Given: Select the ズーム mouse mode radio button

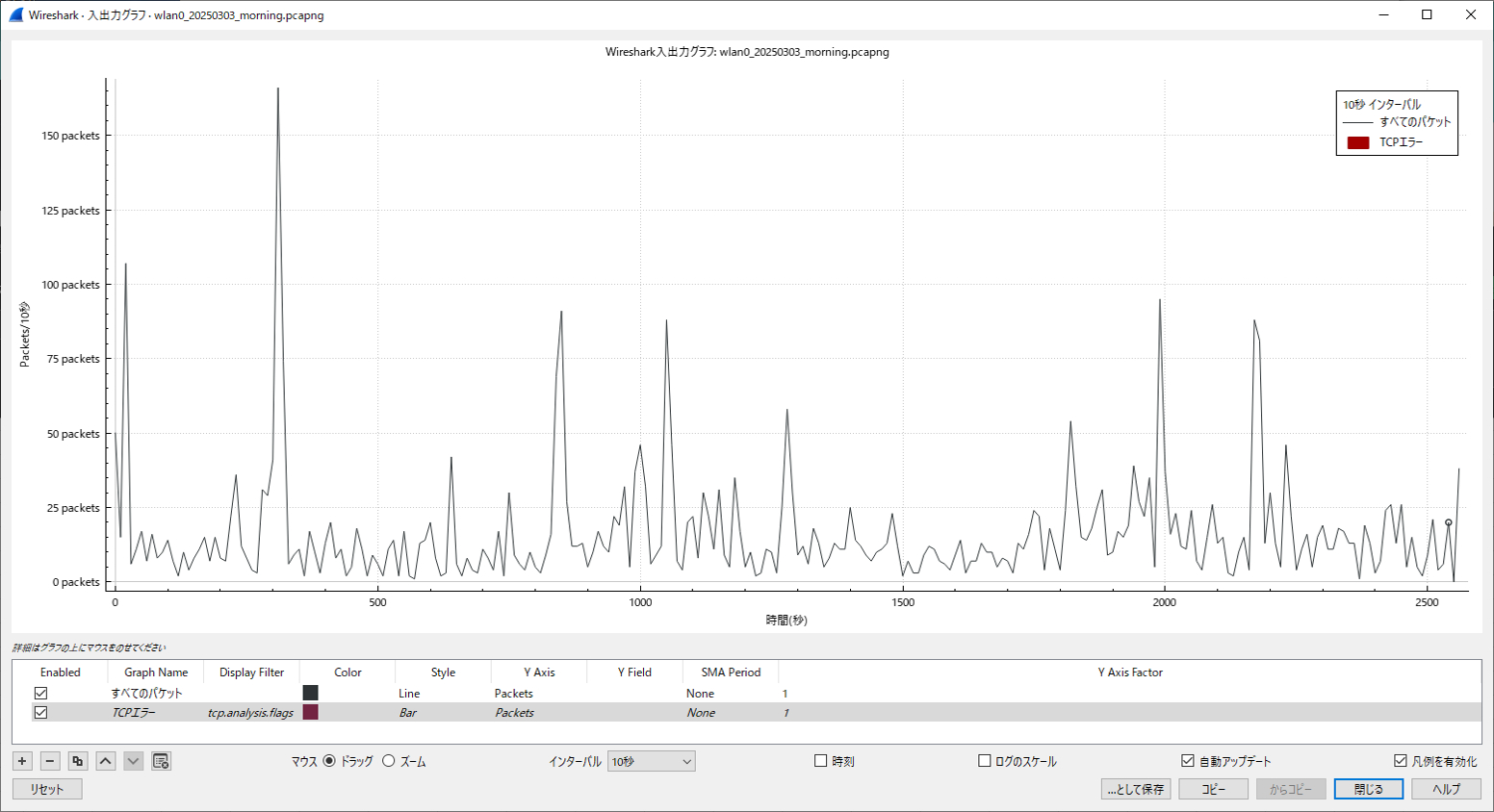Looking at the screenshot, I should tap(389, 760).
